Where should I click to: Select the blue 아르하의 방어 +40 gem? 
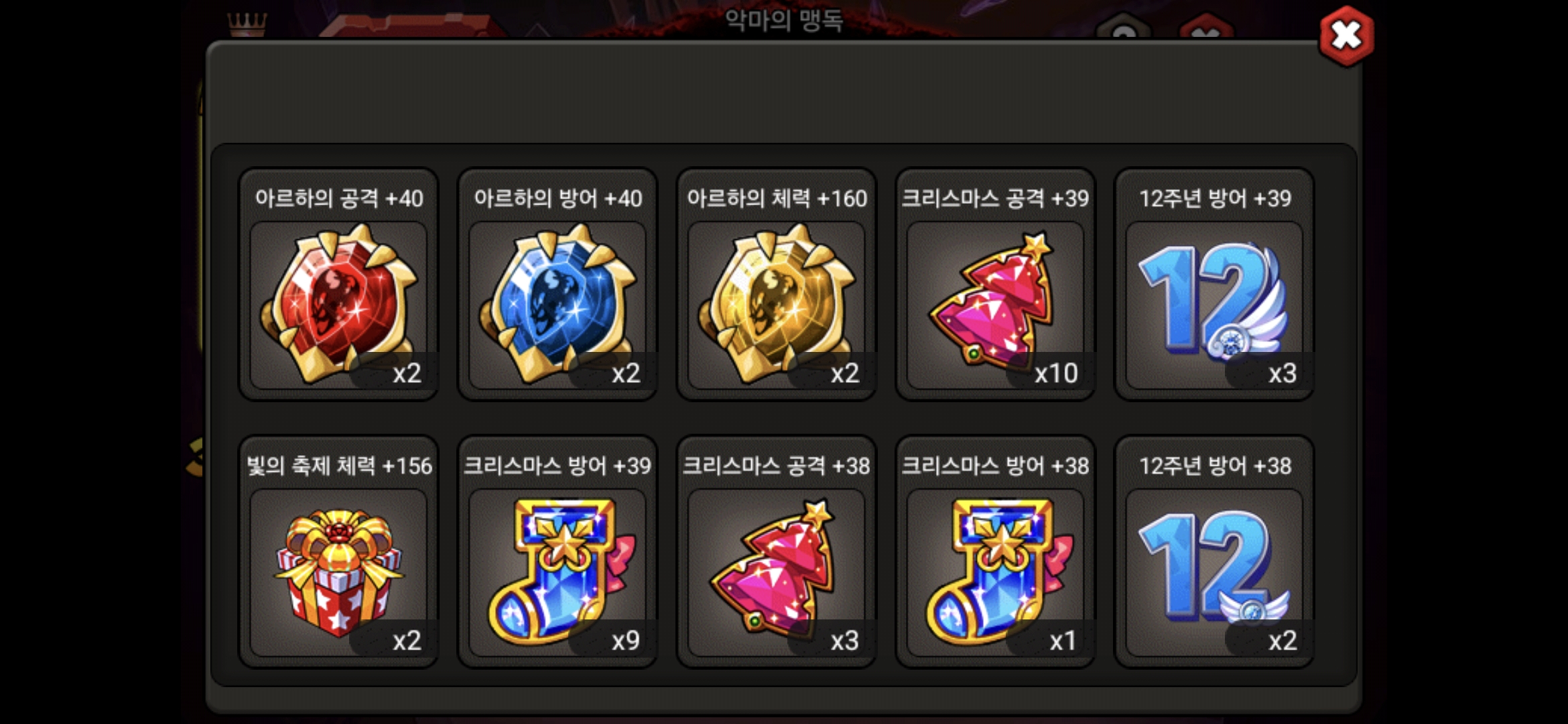558,304
